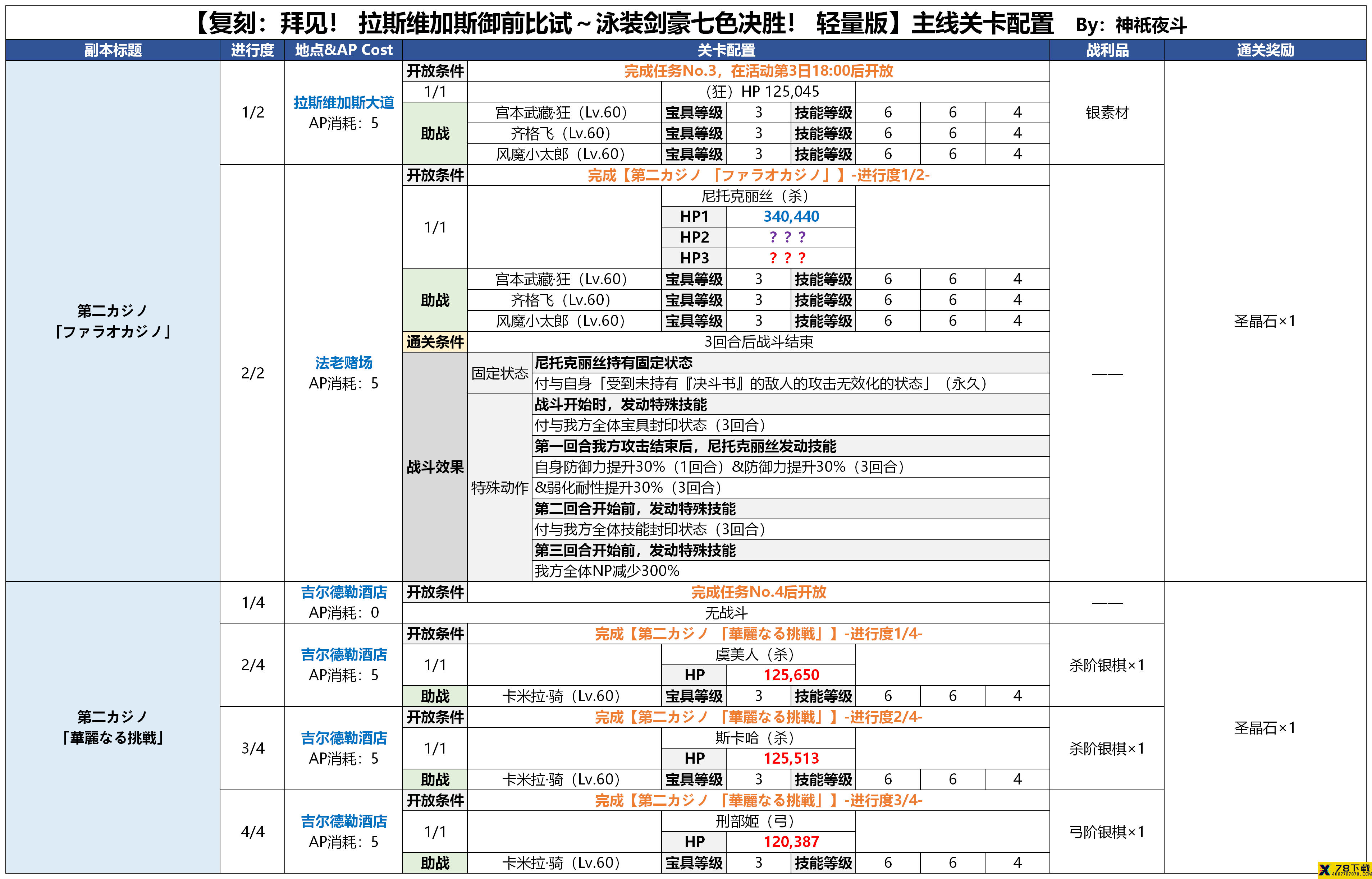The width and height of the screenshot is (1372, 879).
Task: Click the unlock text ending '-进行度1/2-'
Action: pos(758,175)
